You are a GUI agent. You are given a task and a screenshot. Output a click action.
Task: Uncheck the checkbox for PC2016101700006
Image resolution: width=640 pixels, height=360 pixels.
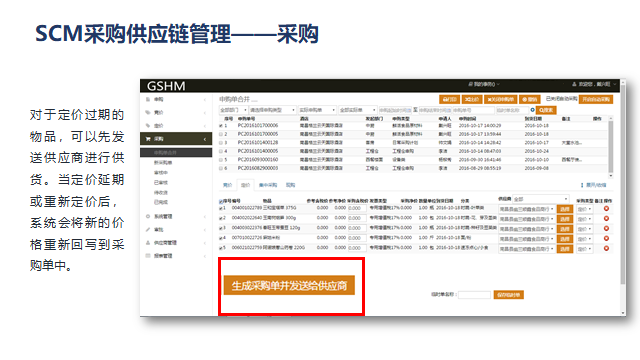(x=221, y=126)
